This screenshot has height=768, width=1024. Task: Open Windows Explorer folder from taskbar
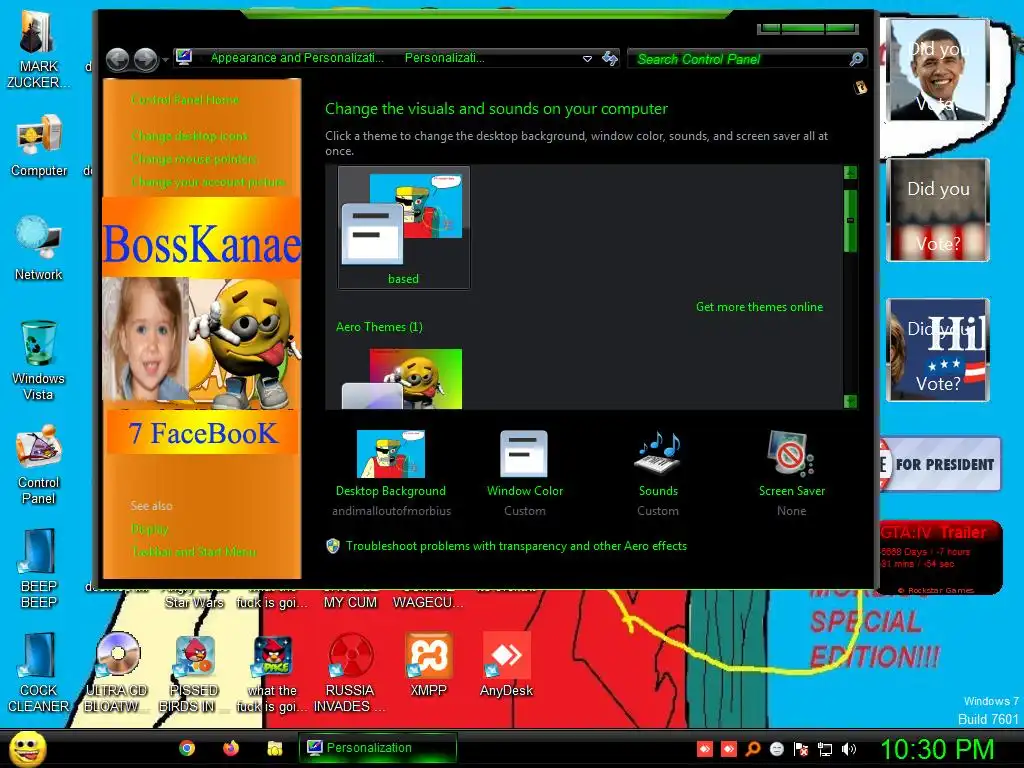point(274,748)
